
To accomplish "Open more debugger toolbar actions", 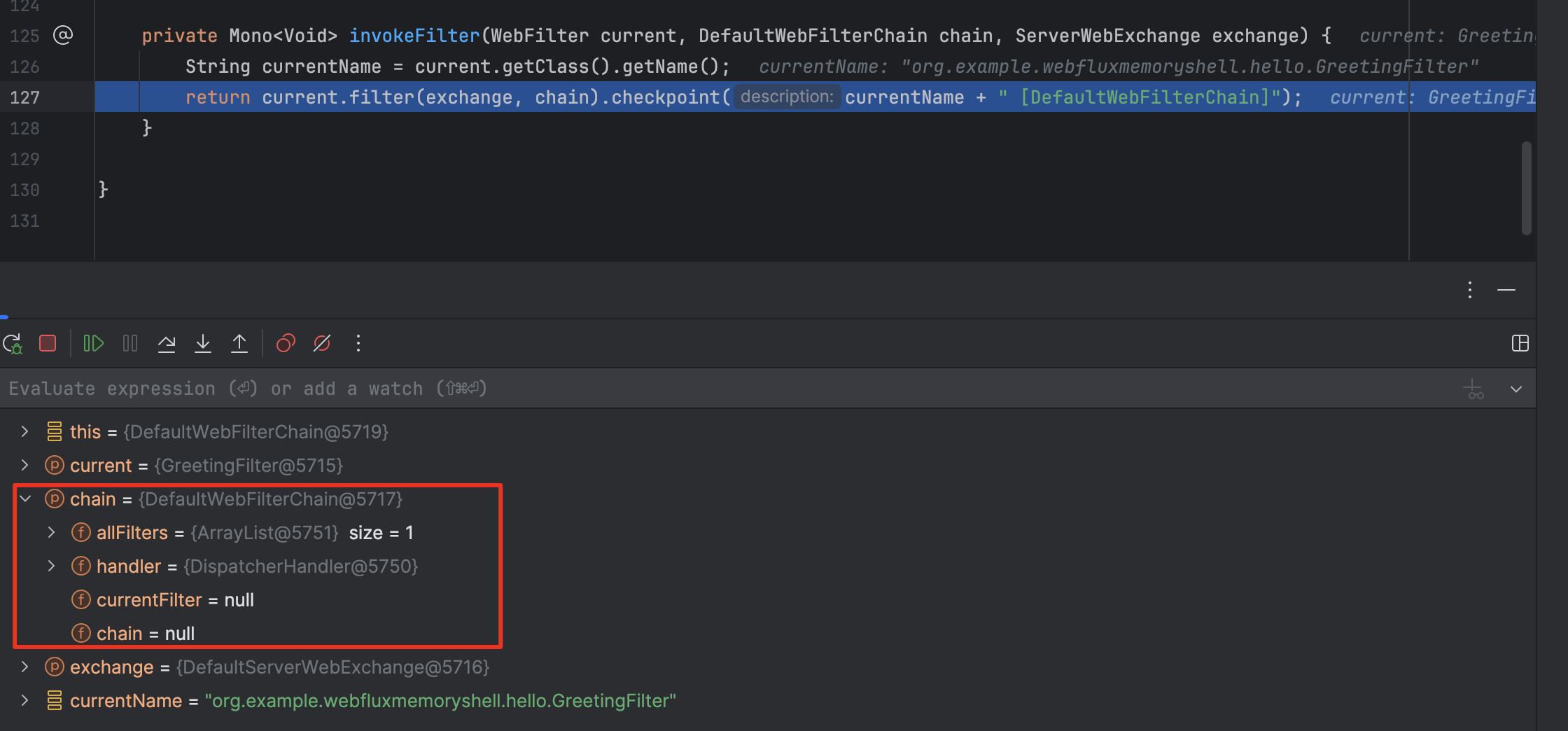I will pos(358,343).
